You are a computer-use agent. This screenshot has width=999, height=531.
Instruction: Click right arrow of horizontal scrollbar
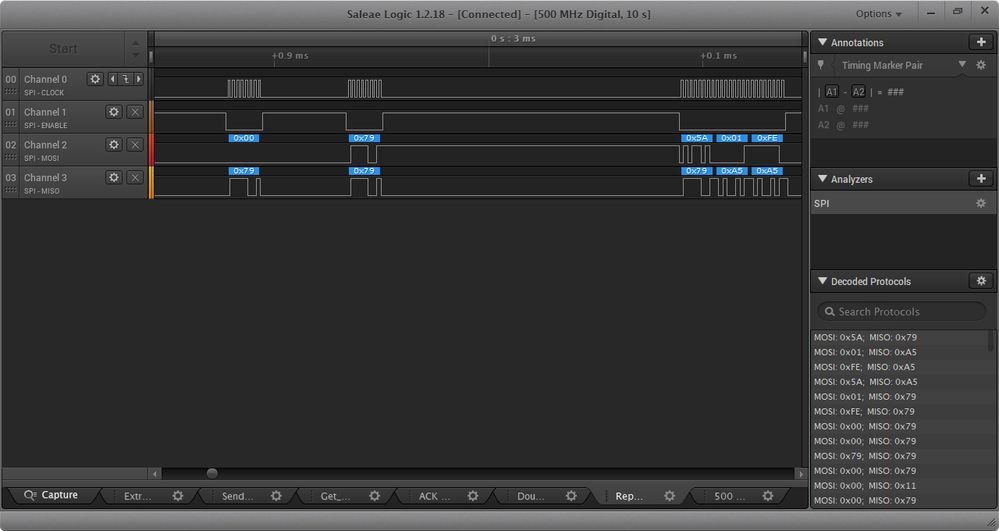[801, 474]
